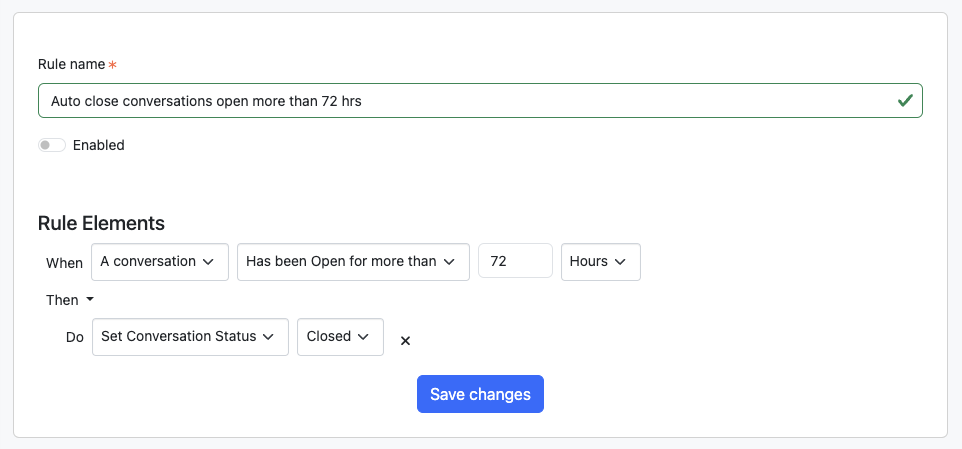The width and height of the screenshot is (962, 449).
Task: Click the Rule name label
Action: 71,64
